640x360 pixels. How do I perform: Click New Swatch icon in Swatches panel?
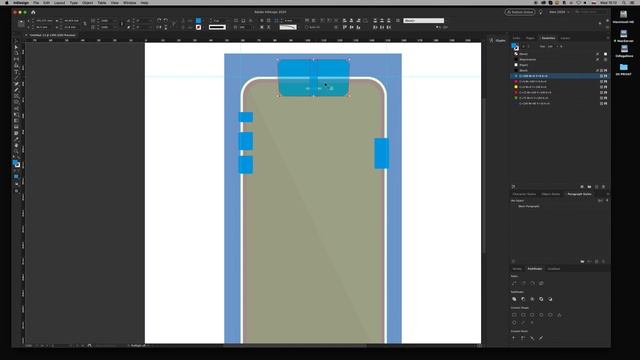point(596,187)
